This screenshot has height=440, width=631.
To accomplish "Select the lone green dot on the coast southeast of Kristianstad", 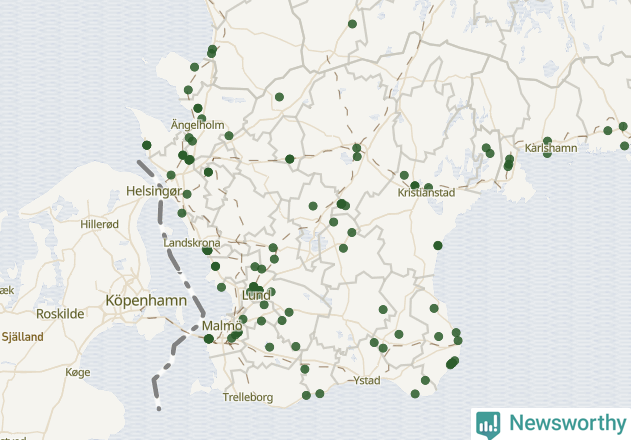I will click(438, 245).
